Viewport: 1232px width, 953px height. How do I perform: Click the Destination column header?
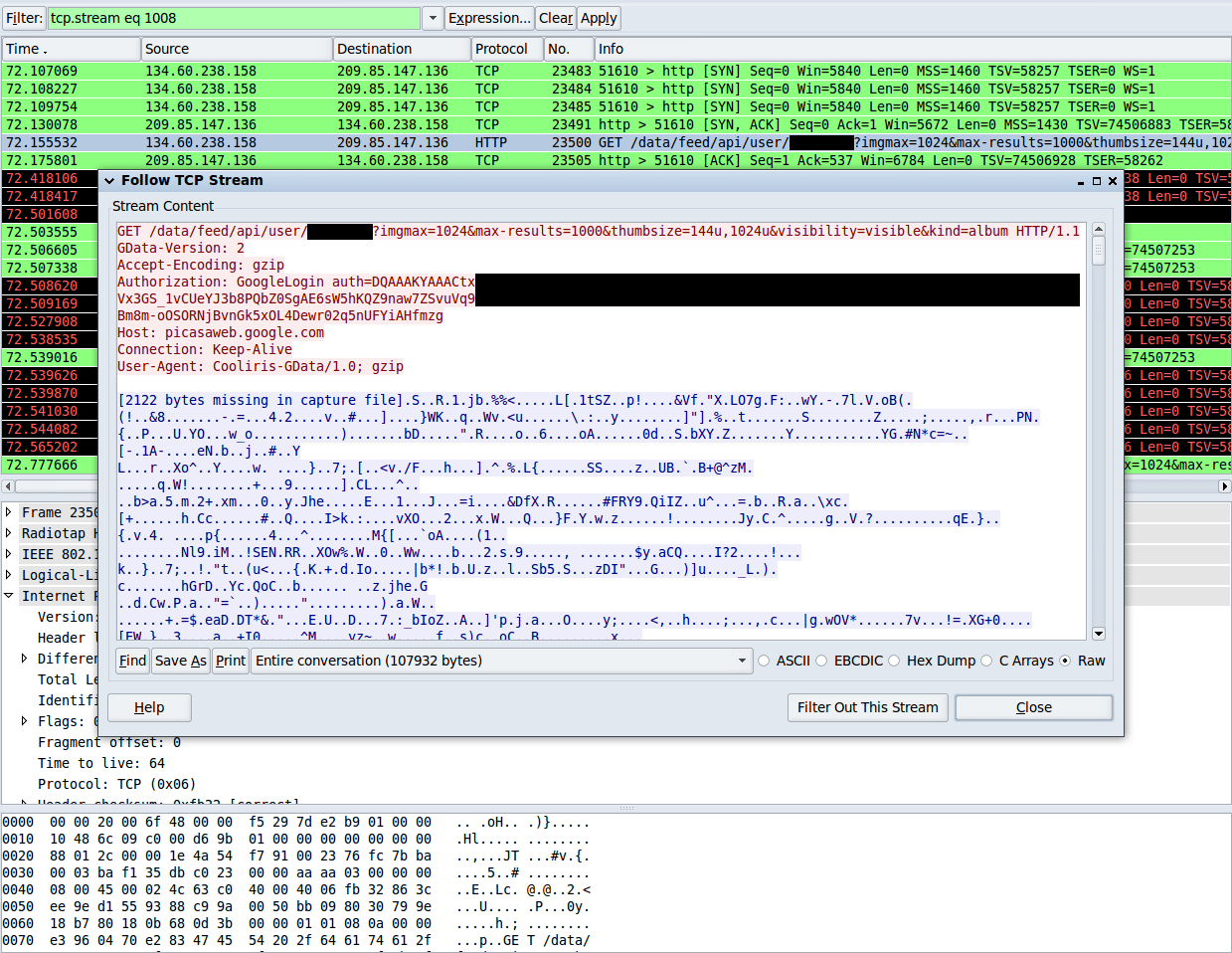click(x=402, y=49)
